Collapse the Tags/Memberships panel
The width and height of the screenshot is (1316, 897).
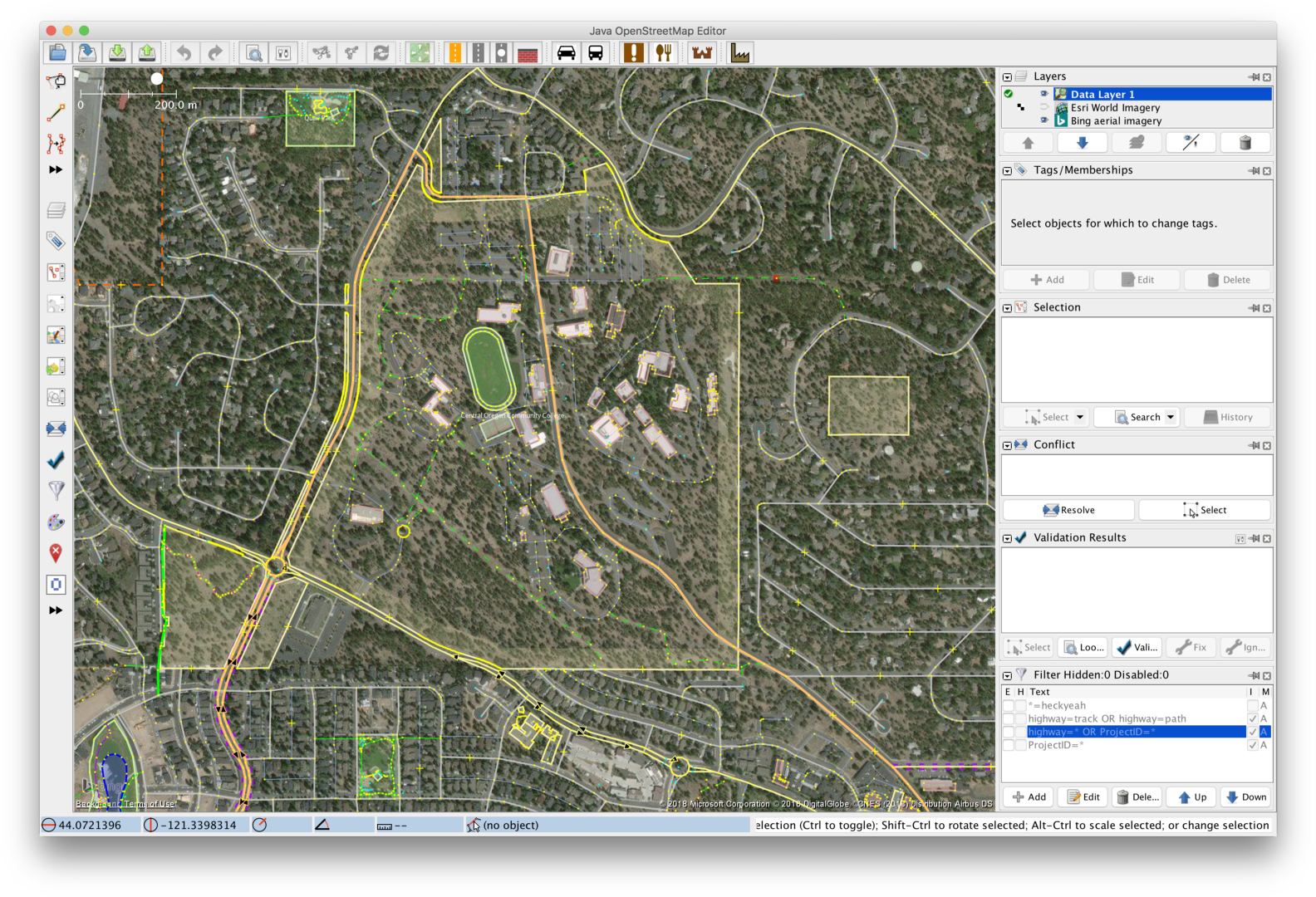pyautogui.click(x=1007, y=170)
